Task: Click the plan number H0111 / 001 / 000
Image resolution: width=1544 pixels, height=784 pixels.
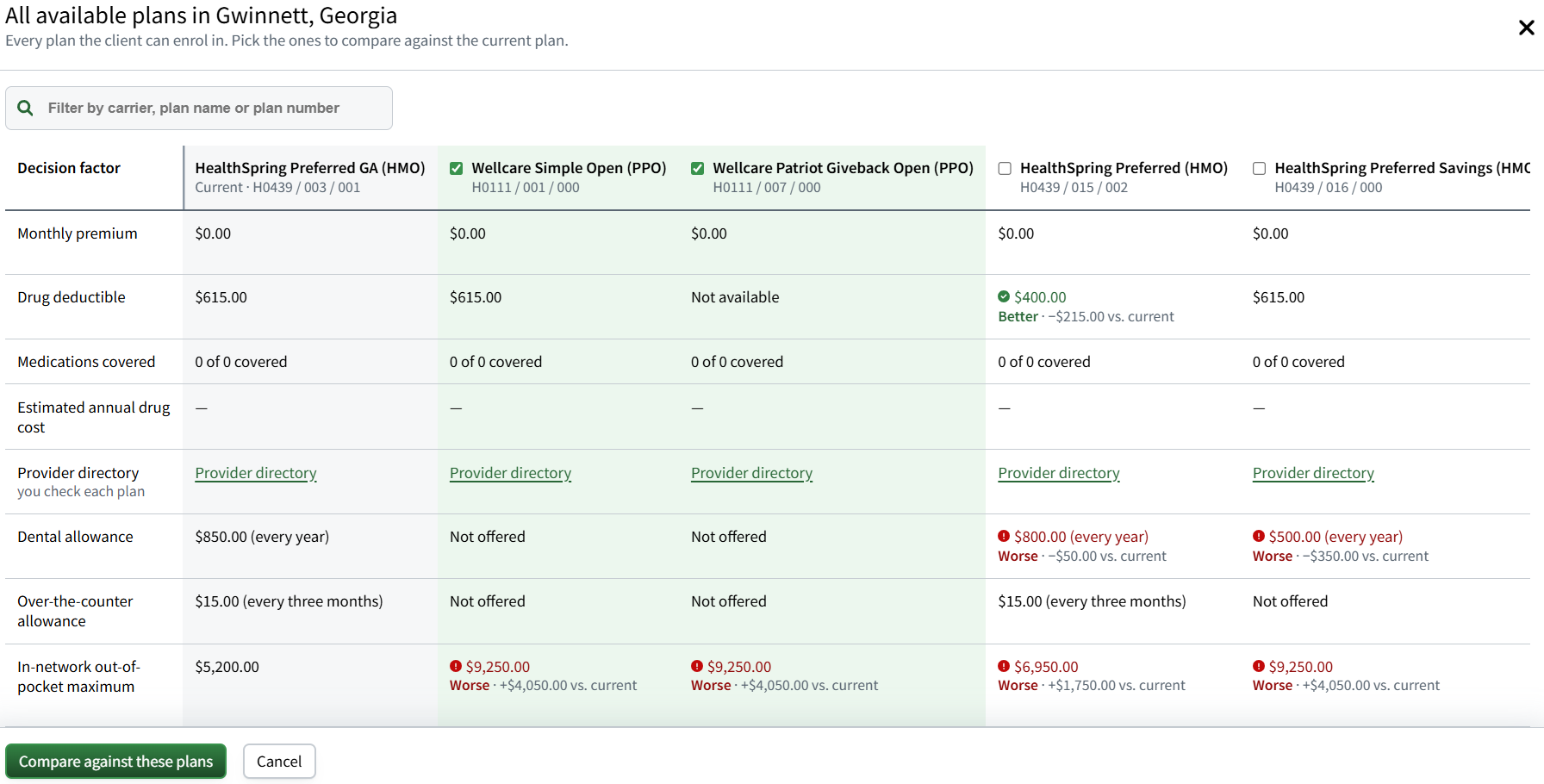Action: pyautogui.click(x=526, y=188)
